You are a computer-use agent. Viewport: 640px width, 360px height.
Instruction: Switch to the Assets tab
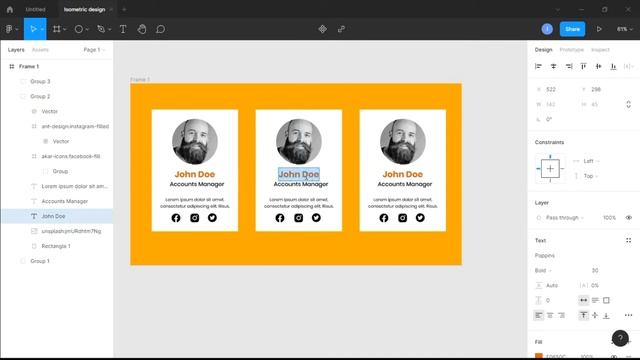(40, 50)
